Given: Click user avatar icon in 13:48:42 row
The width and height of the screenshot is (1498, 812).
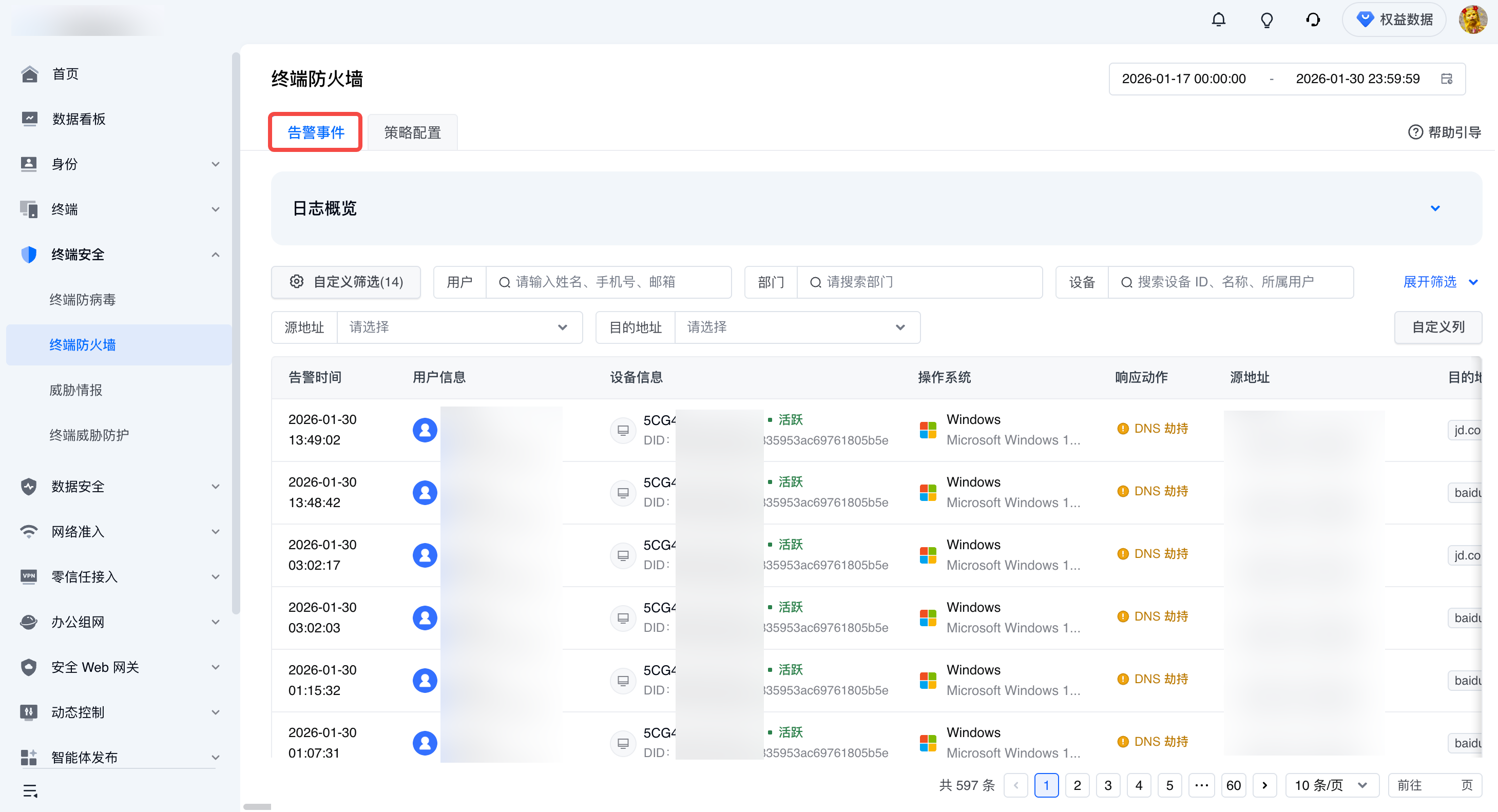Looking at the screenshot, I should (425, 492).
